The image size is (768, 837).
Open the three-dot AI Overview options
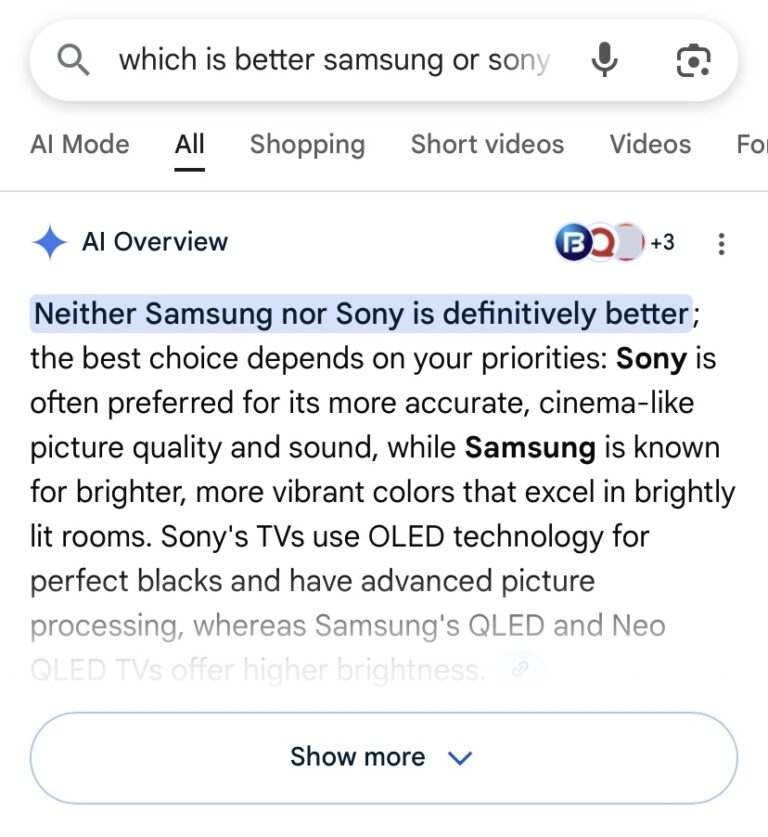pyautogui.click(x=721, y=243)
